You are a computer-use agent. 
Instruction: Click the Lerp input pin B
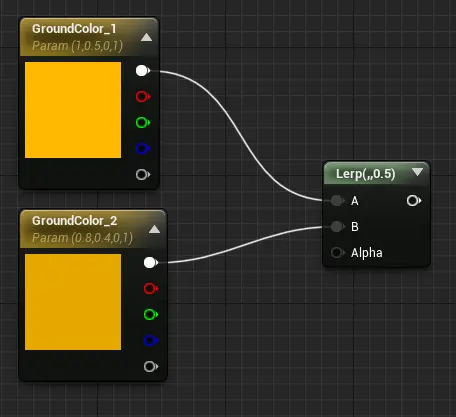(337, 227)
